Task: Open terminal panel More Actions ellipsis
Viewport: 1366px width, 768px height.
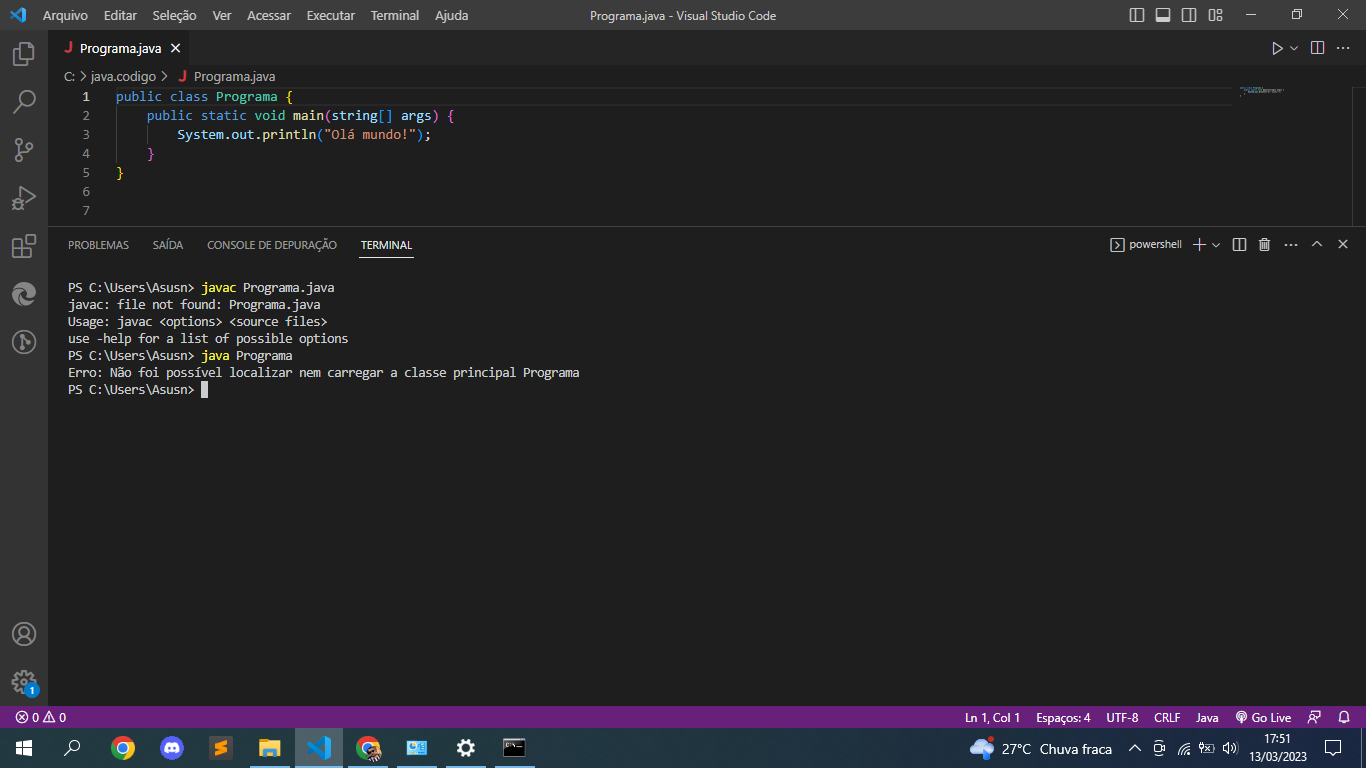Action: pyautogui.click(x=1291, y=244)
